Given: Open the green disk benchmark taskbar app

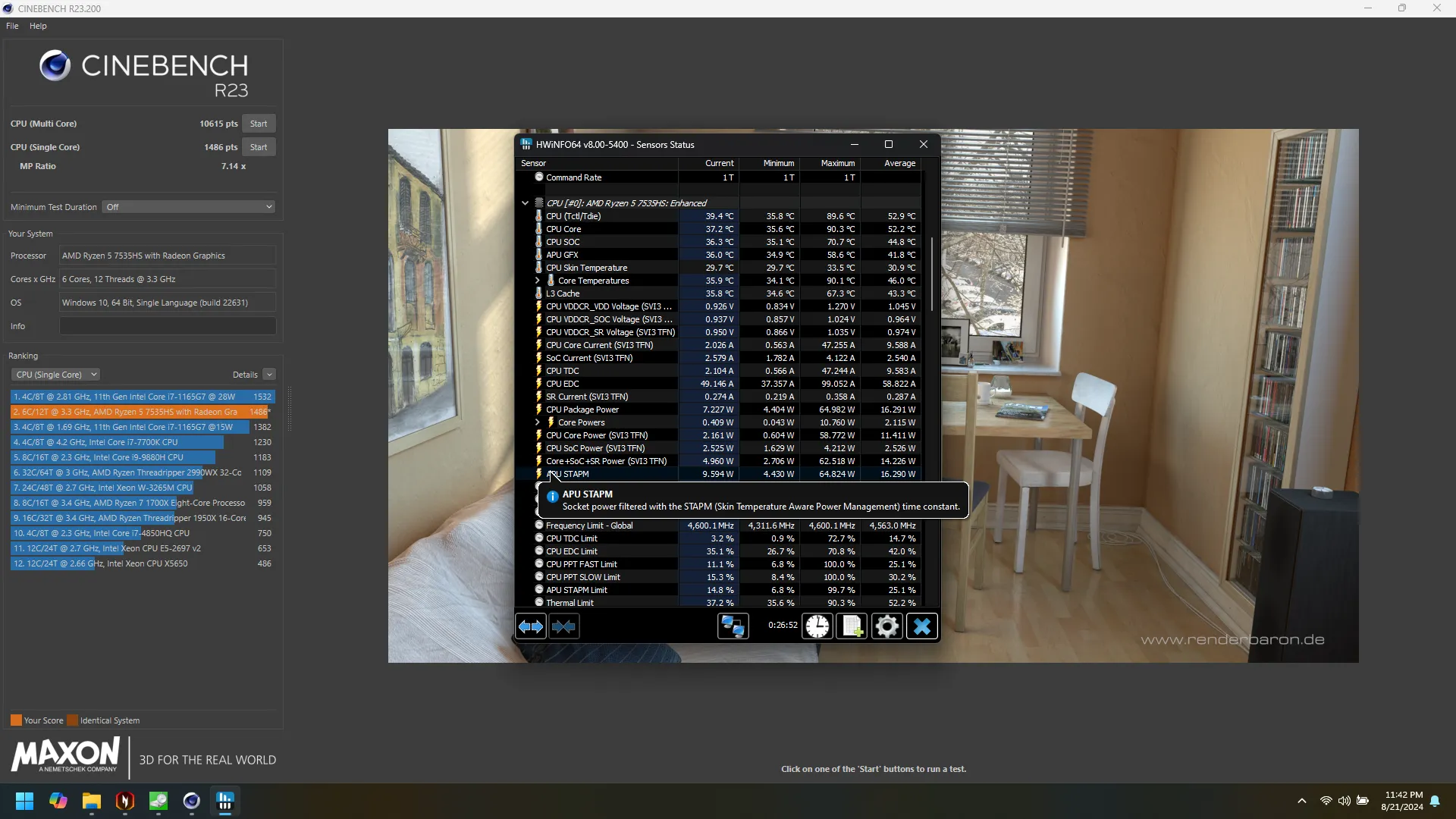Looking at the screenshot, I should coord(158,801).
